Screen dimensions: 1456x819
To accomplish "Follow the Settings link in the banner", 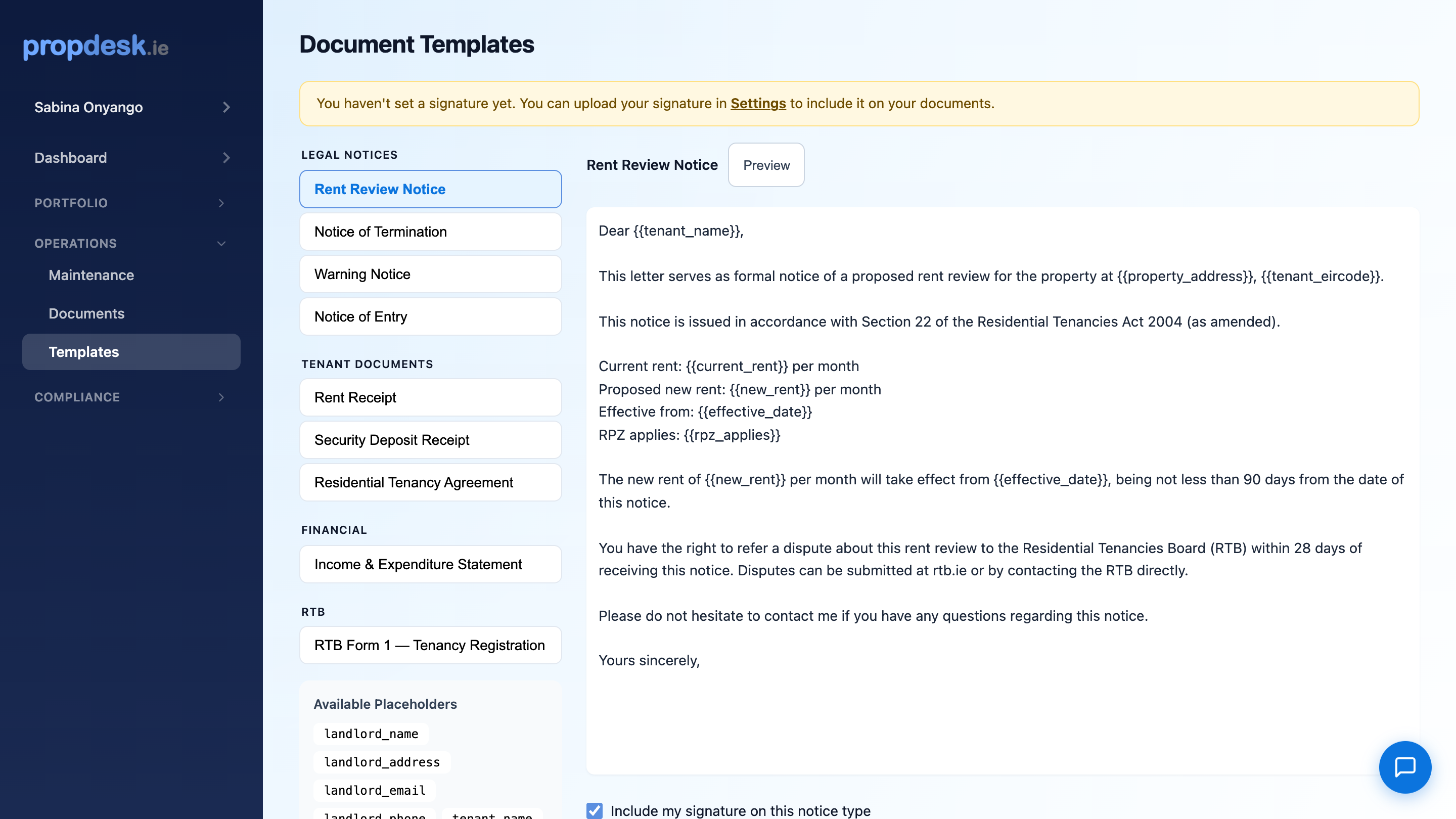I will pos(758,104).
